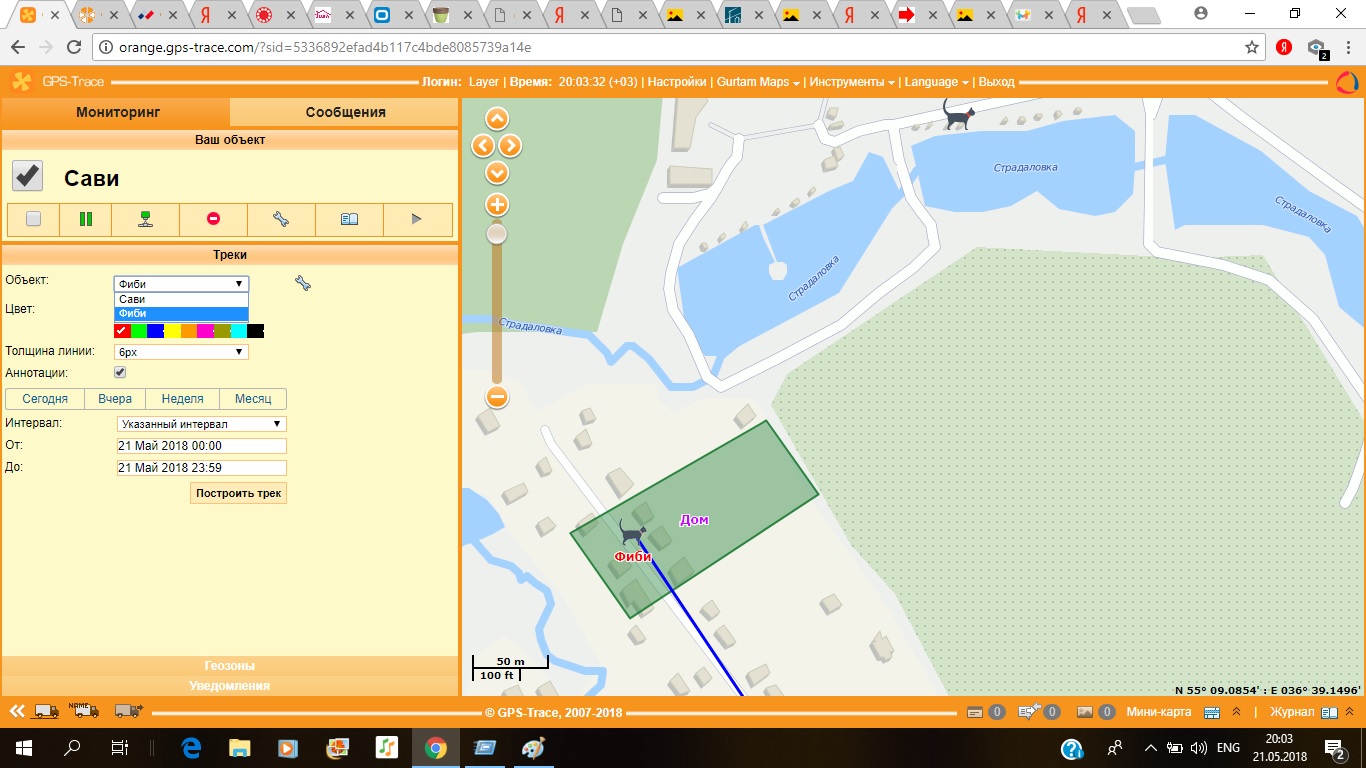Click the Построить трек button
This screenshot has height=768, width=1366.
[238, 493]
